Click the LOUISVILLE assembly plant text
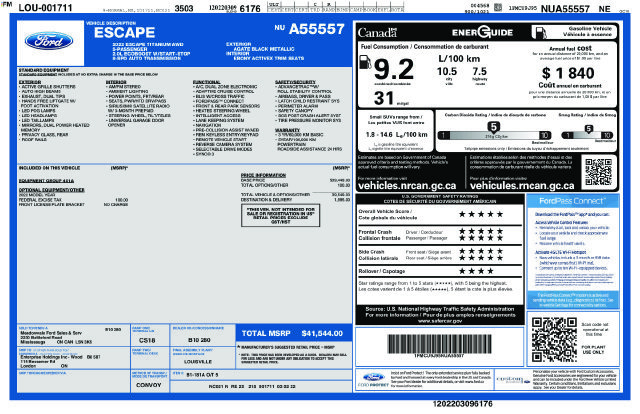Image resolution: width=640 pixels, height=414 pixels. tap(198, 362)
